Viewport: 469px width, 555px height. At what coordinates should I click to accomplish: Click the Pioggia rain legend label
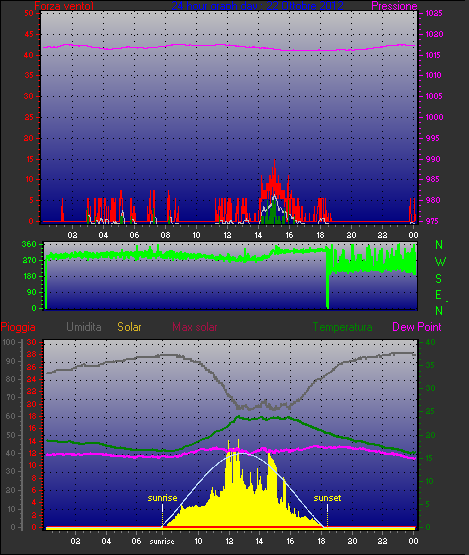(x=18, y=327)
